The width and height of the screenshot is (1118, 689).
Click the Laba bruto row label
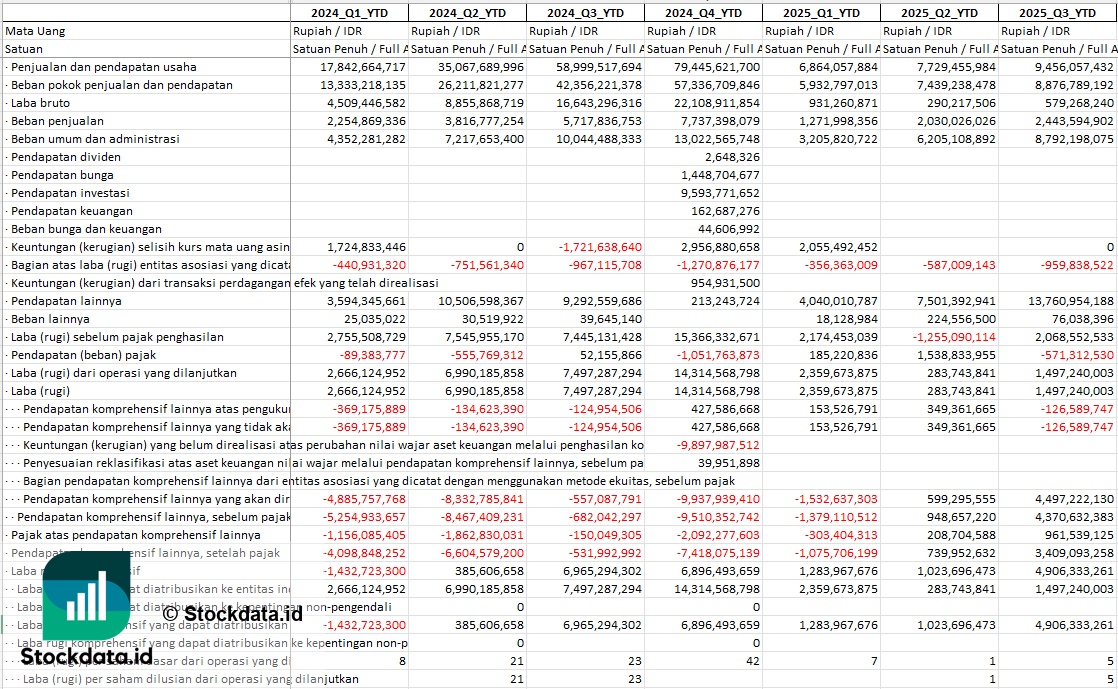click(x=40, y=103)
